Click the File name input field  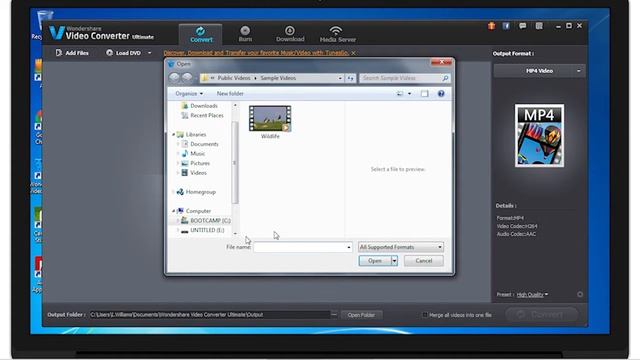point(300,247)
